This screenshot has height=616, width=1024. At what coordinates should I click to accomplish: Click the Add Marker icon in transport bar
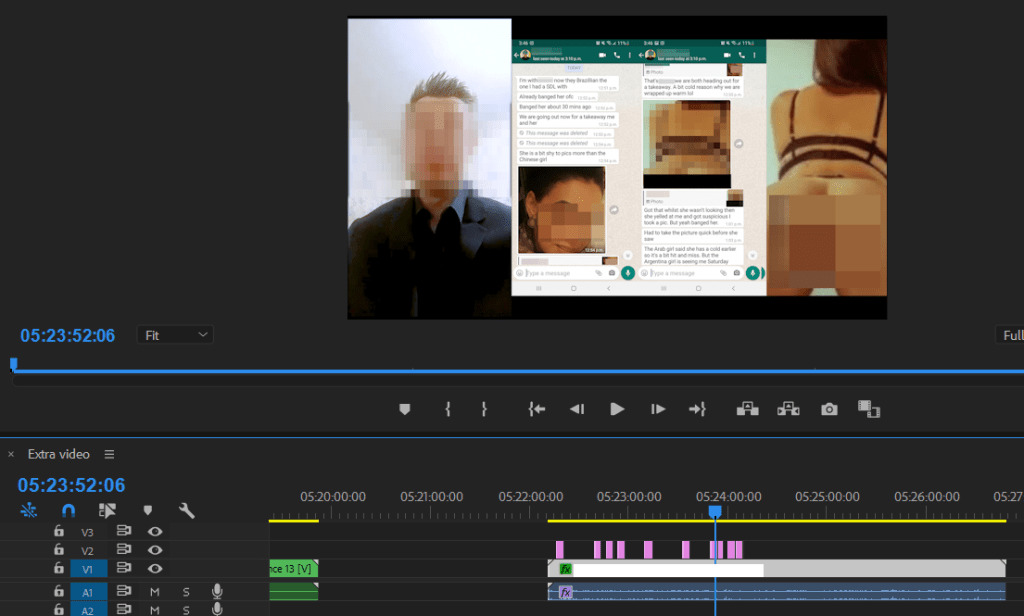(x=405, y=409)
